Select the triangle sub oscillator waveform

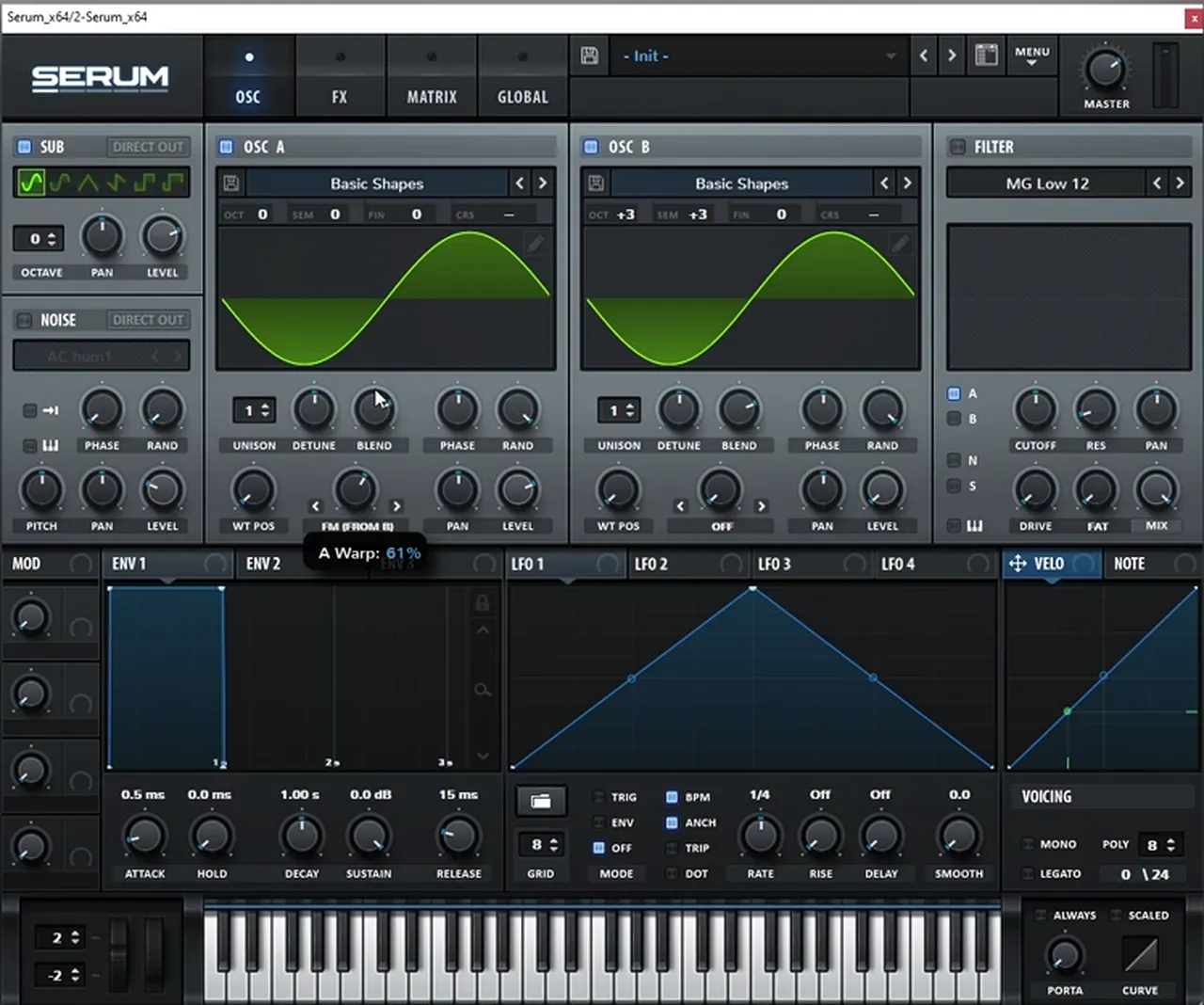point(87,182)
